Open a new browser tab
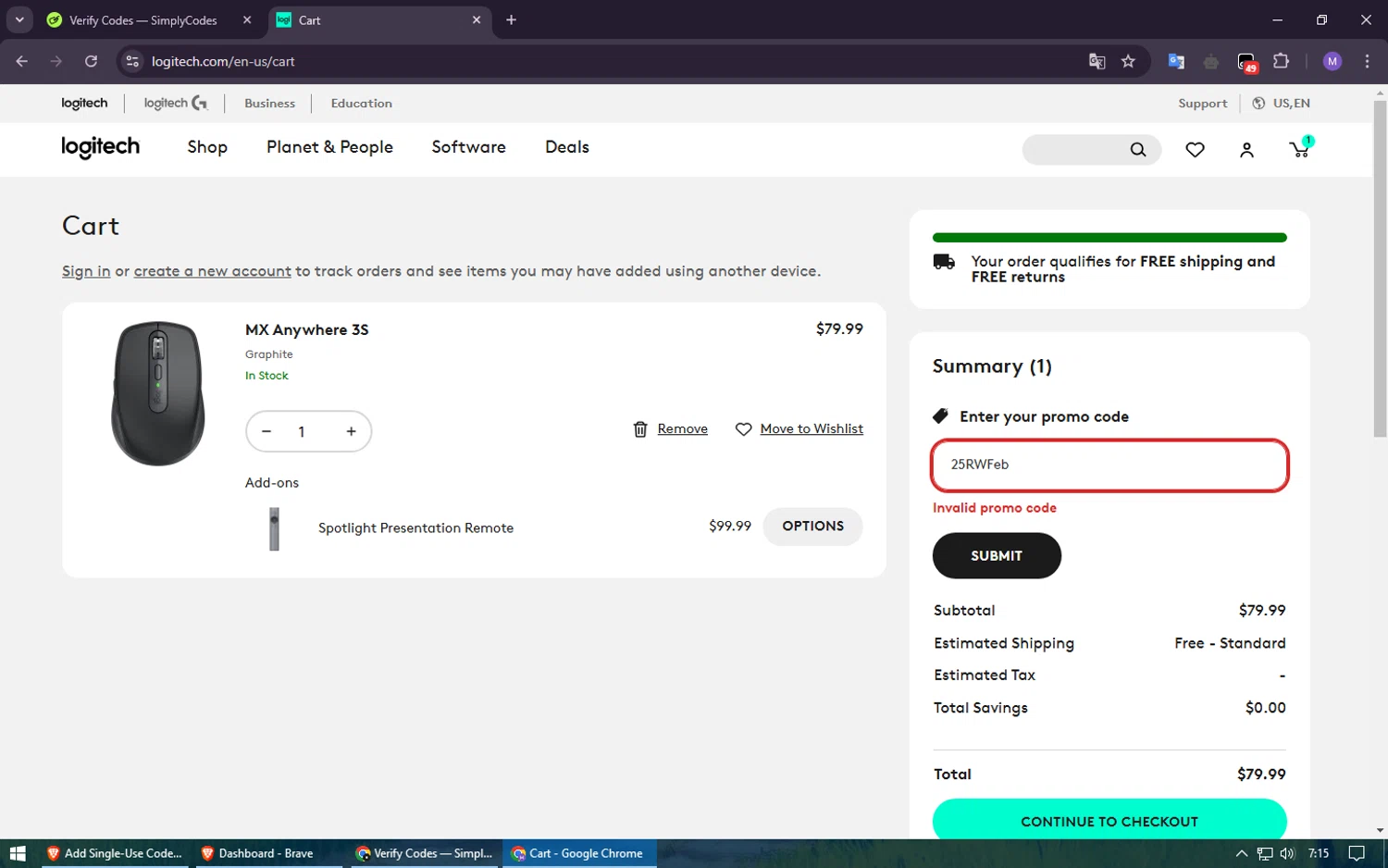This screenshot has width=1388, height=868. click(511, 19)
